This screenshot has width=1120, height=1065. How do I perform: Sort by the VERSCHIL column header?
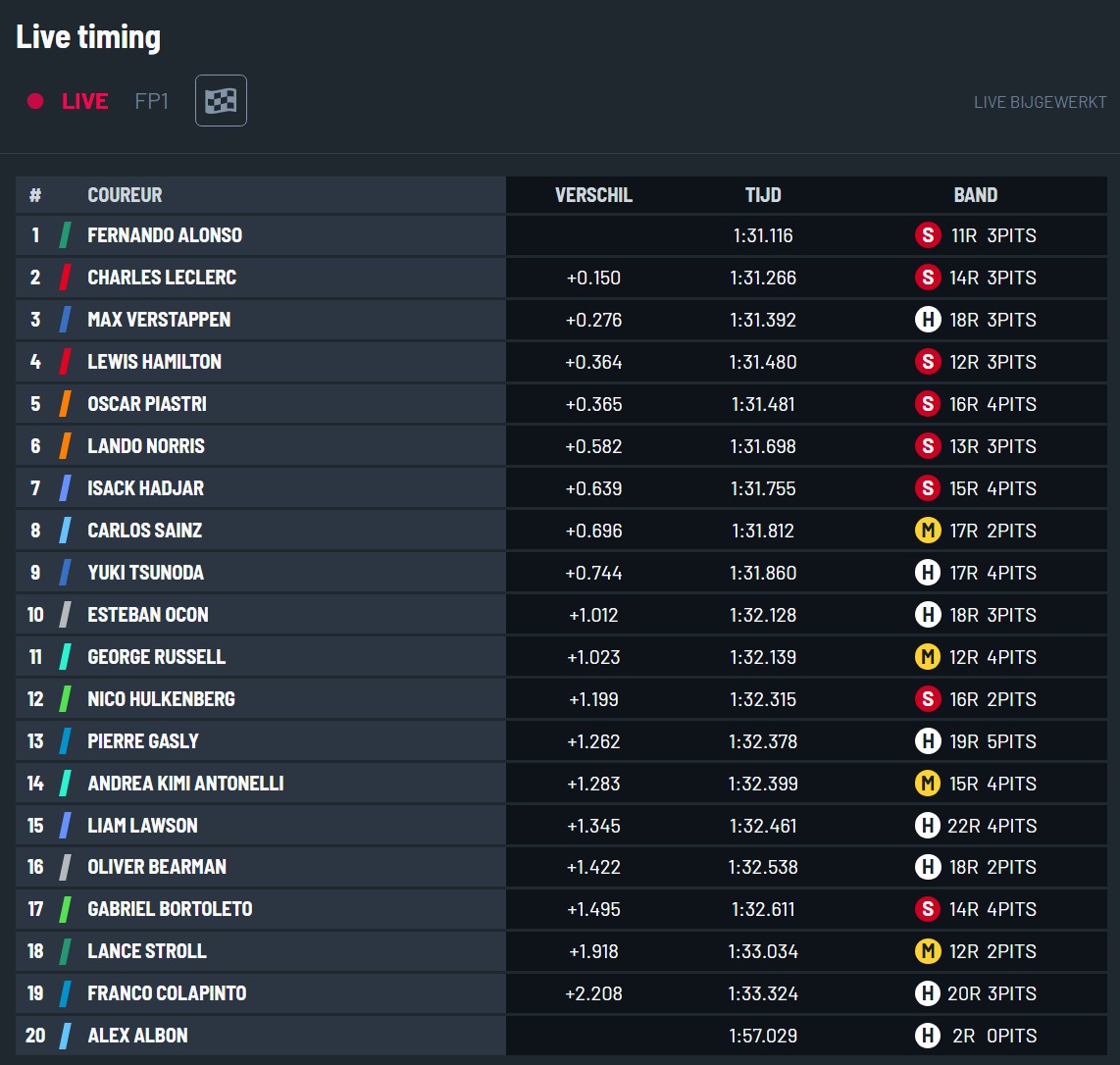(593, 195)
